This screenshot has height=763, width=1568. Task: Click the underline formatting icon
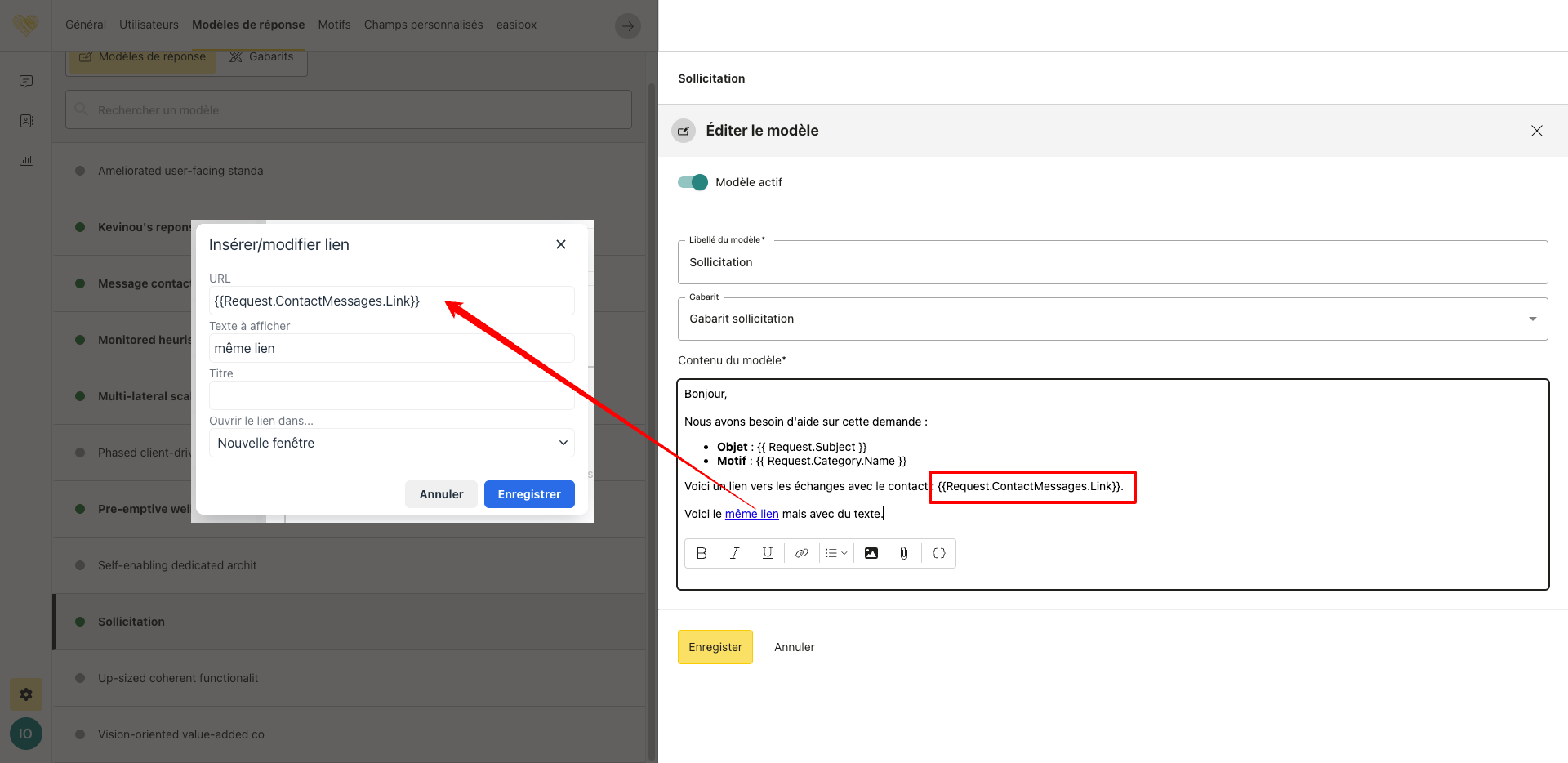tap(767, 553)
